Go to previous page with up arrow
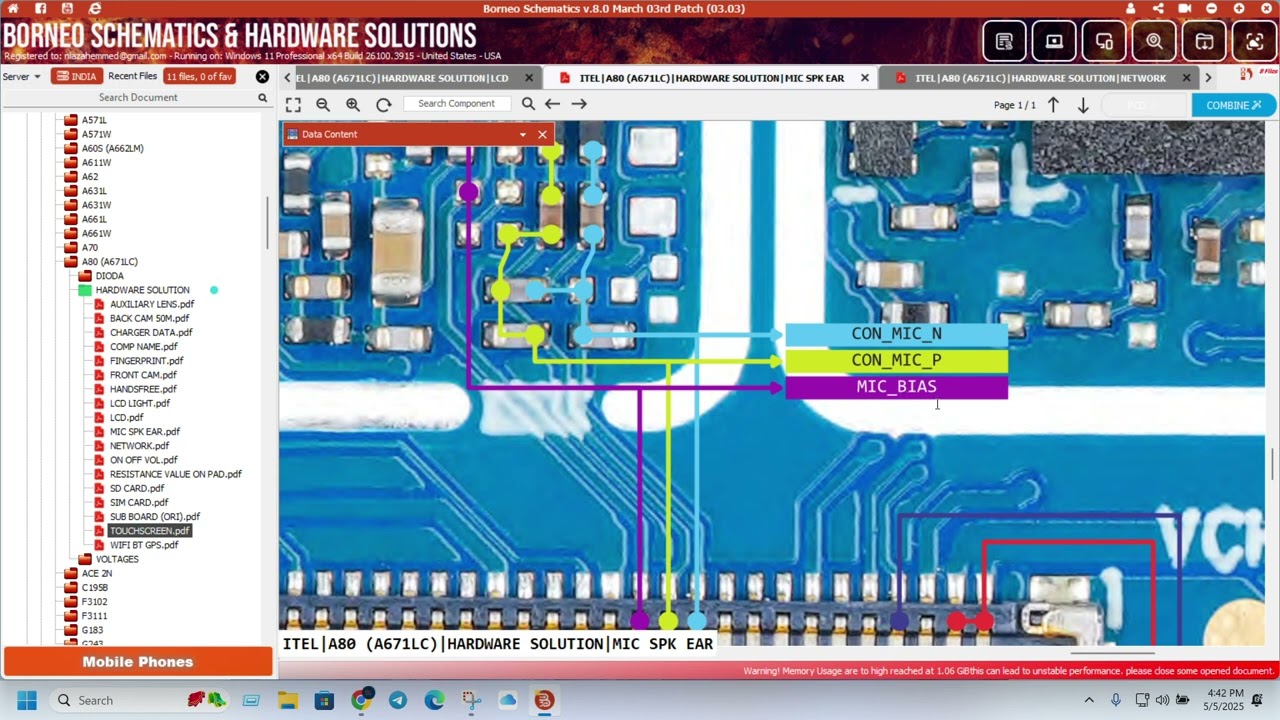 pos(1053,105)
